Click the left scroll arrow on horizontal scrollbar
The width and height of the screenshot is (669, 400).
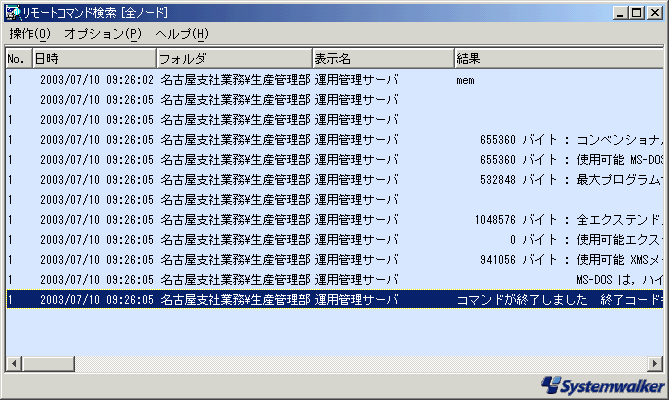pos(14,364)
